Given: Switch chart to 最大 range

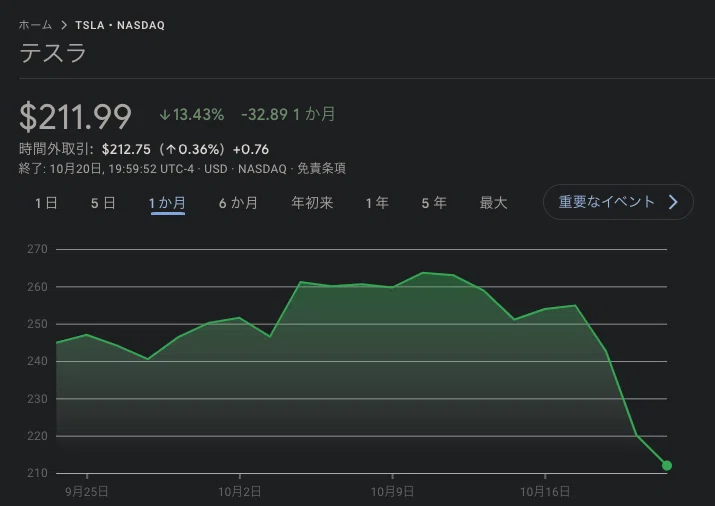Looking at the screenshot, I should point(493,203).
